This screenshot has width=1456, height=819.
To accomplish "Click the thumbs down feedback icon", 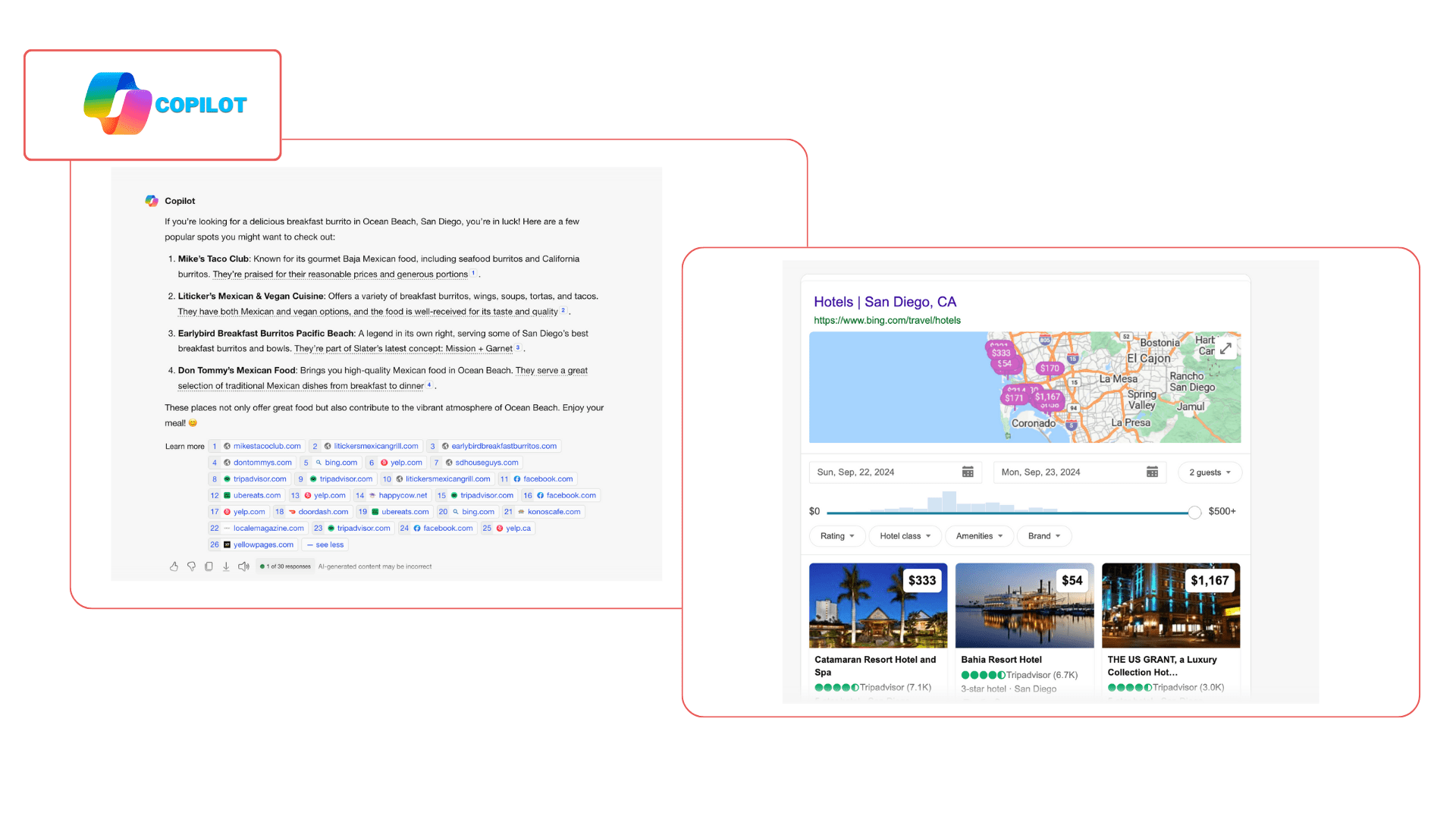I will [x=191, y=566].
